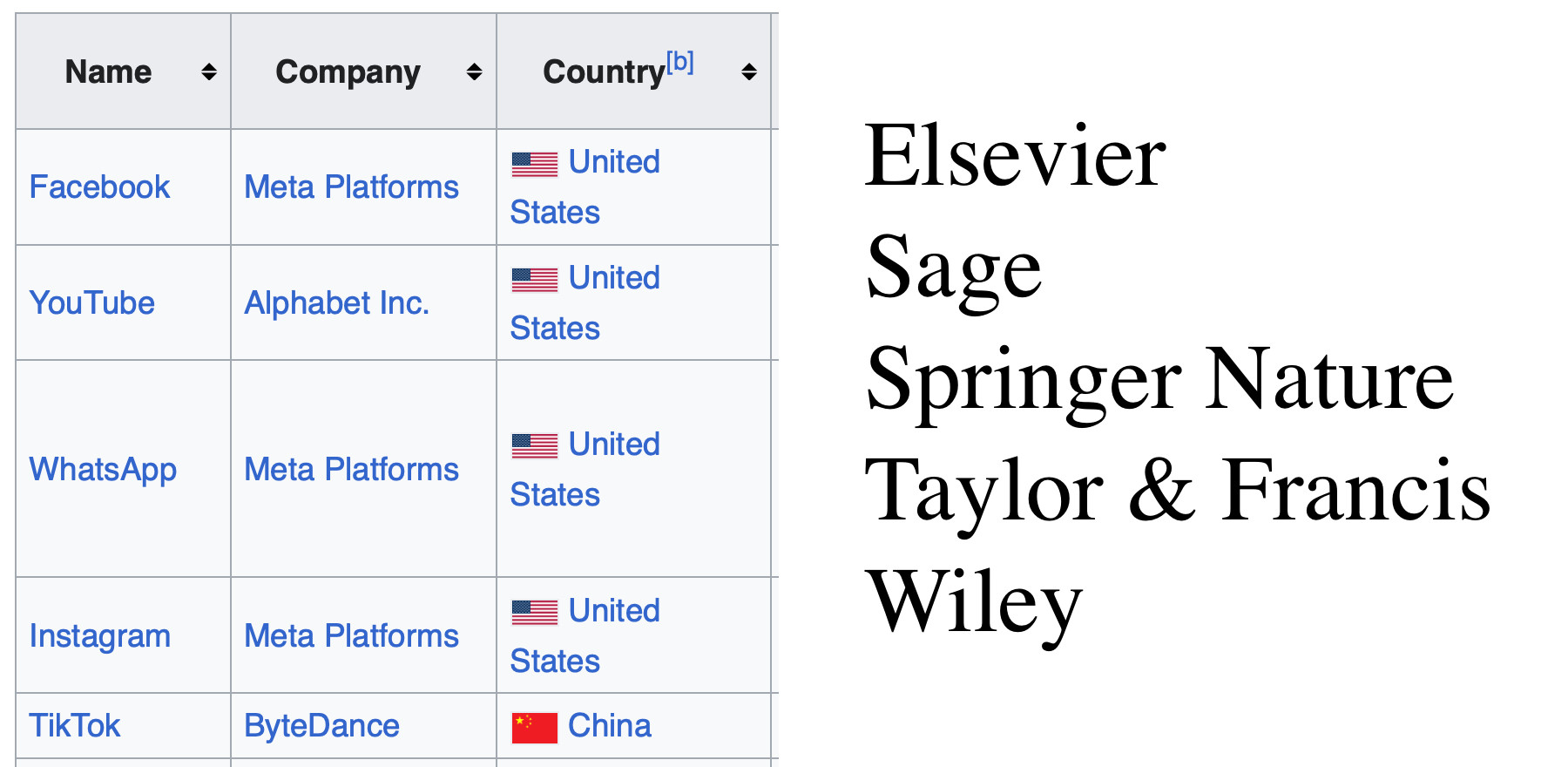
Task: Go to the TikTok link
Action: 75,726
